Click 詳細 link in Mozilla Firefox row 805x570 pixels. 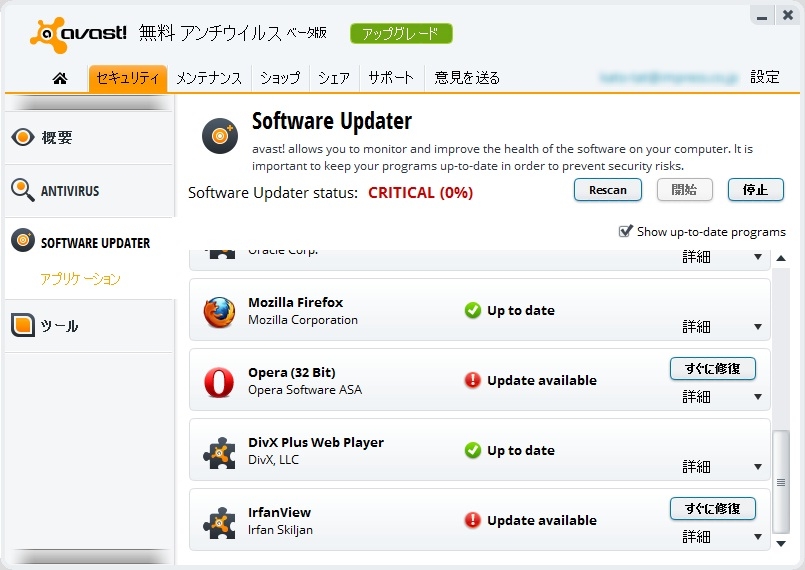tap(696, 327)
